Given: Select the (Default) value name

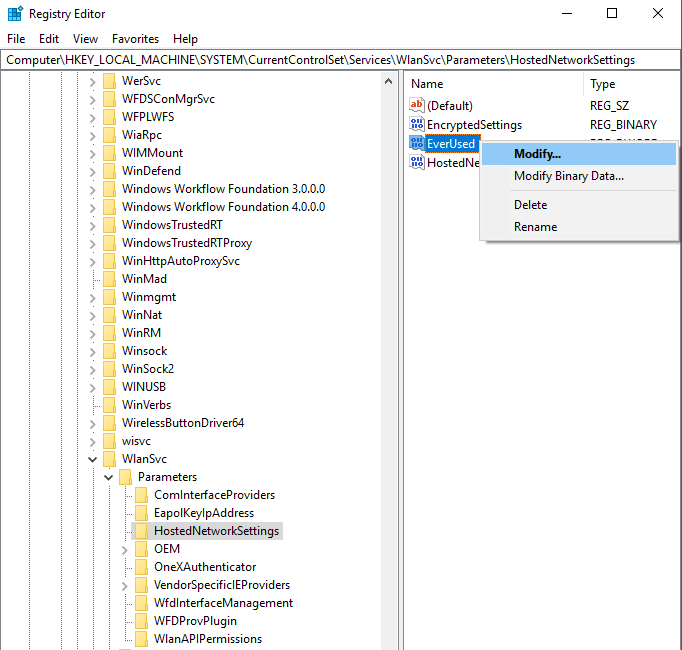Looking at the screenshot, I should click(x=450, y=106).
